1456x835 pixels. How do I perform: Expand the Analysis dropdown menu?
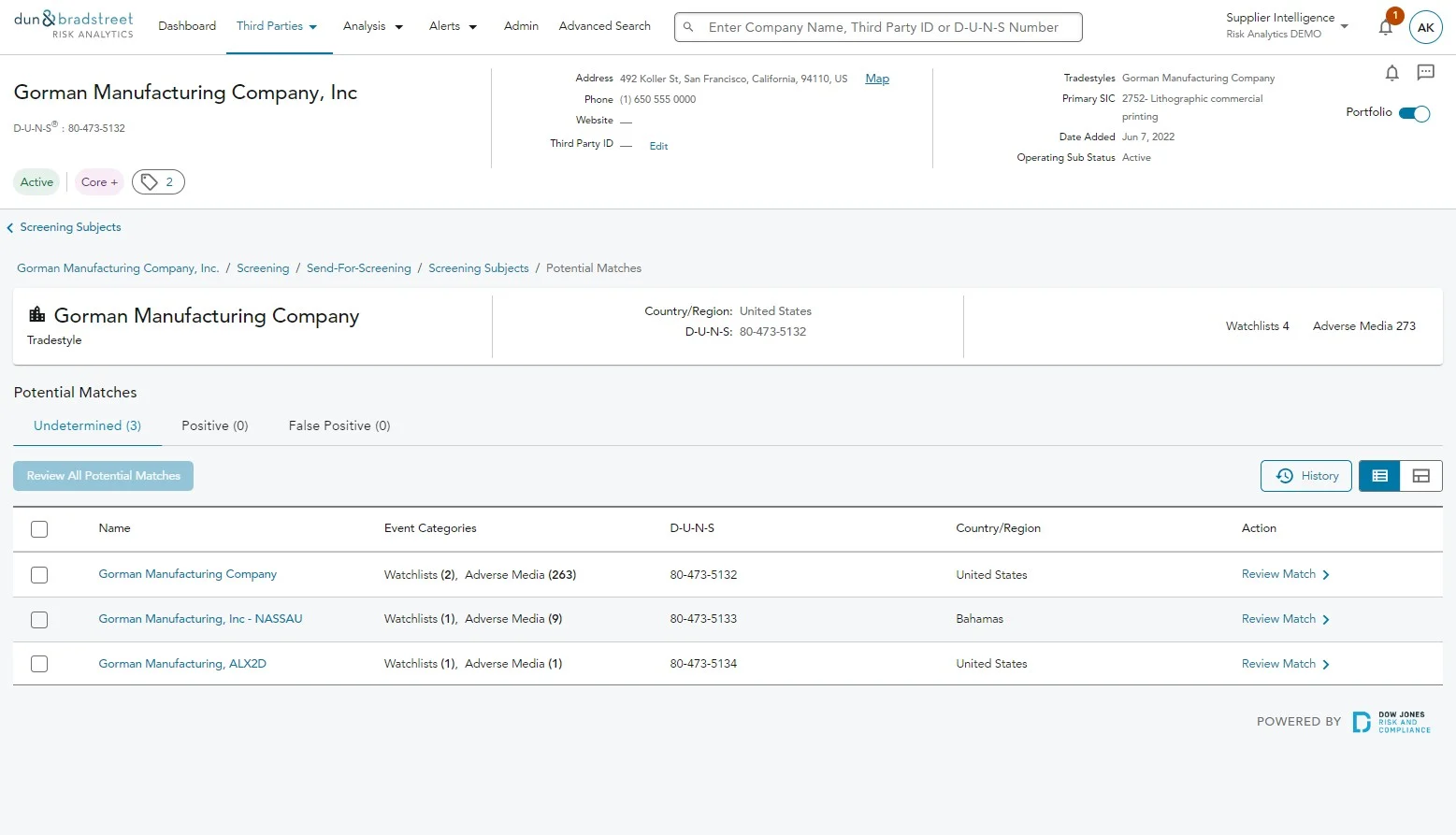pos(373,26)
